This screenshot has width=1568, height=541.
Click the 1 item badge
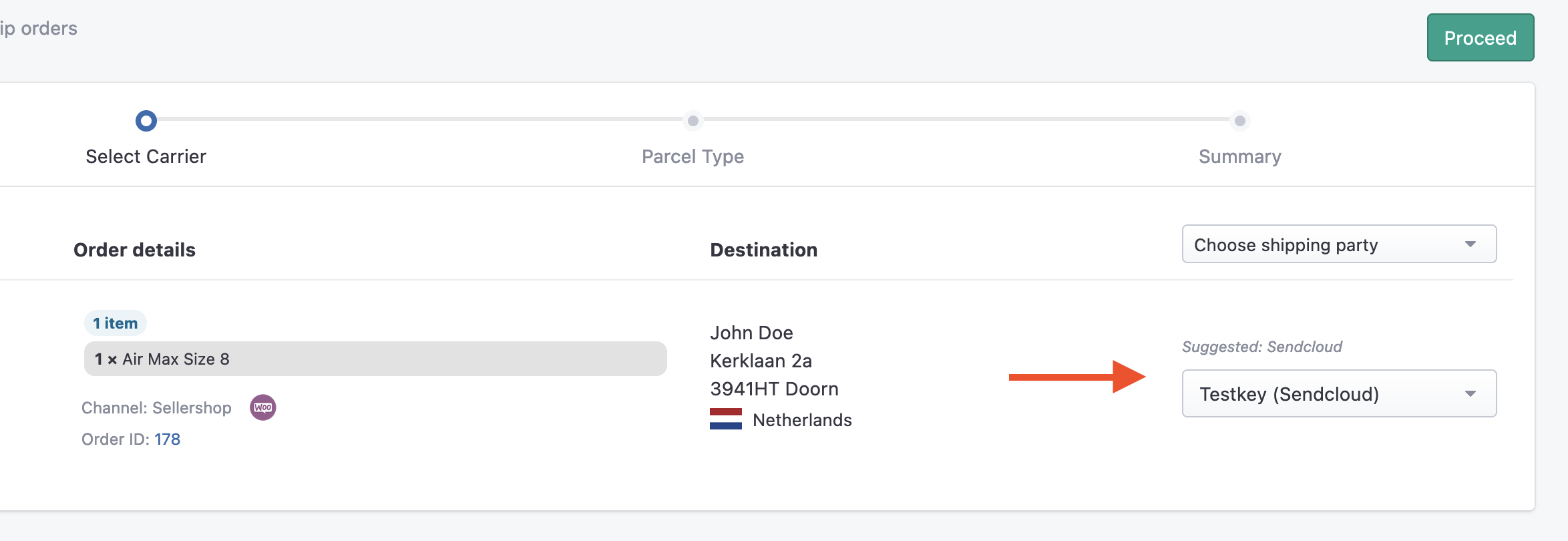tap(116, 323)
